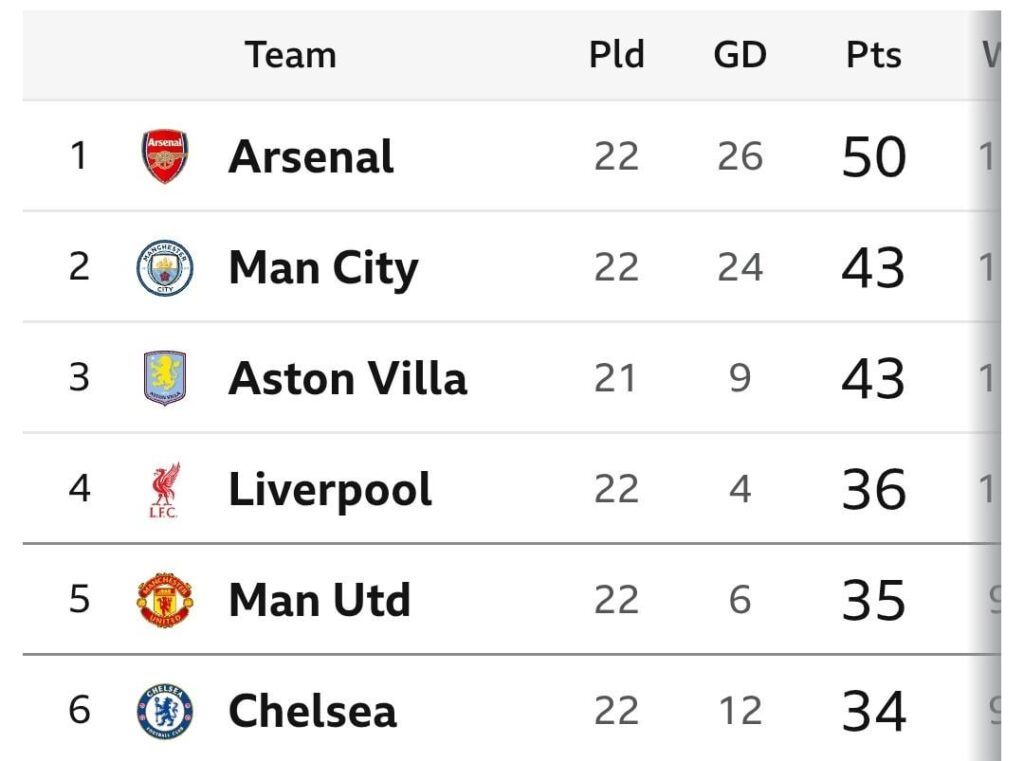
Task: Click the Arsenal club crest
Action: pyautogui.click(x=165, y=157)
